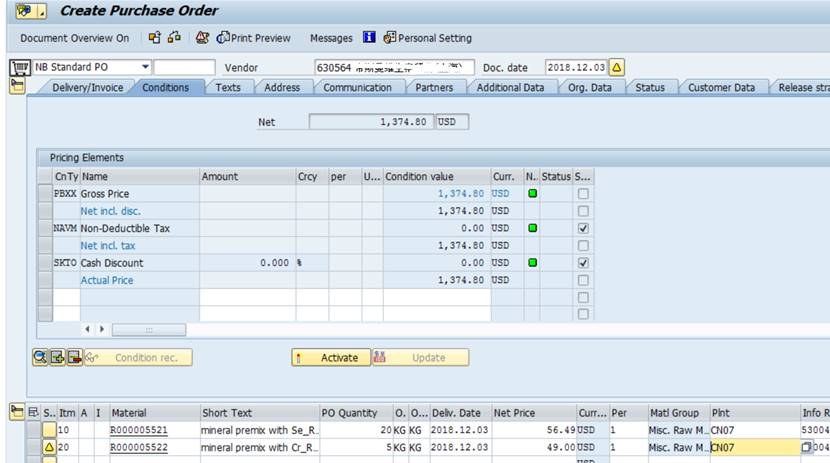Toggle statistical checkbox for Actual Price
This screenshot has width=830, height=463.
583,280
